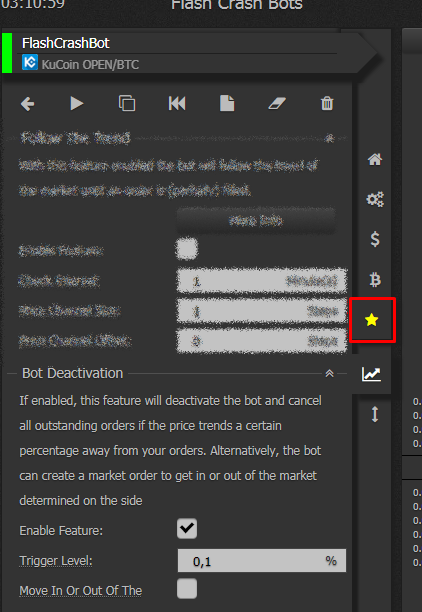Delete the bot with trash icon
The height and width of the screenshot is (612, 422).
327,103
